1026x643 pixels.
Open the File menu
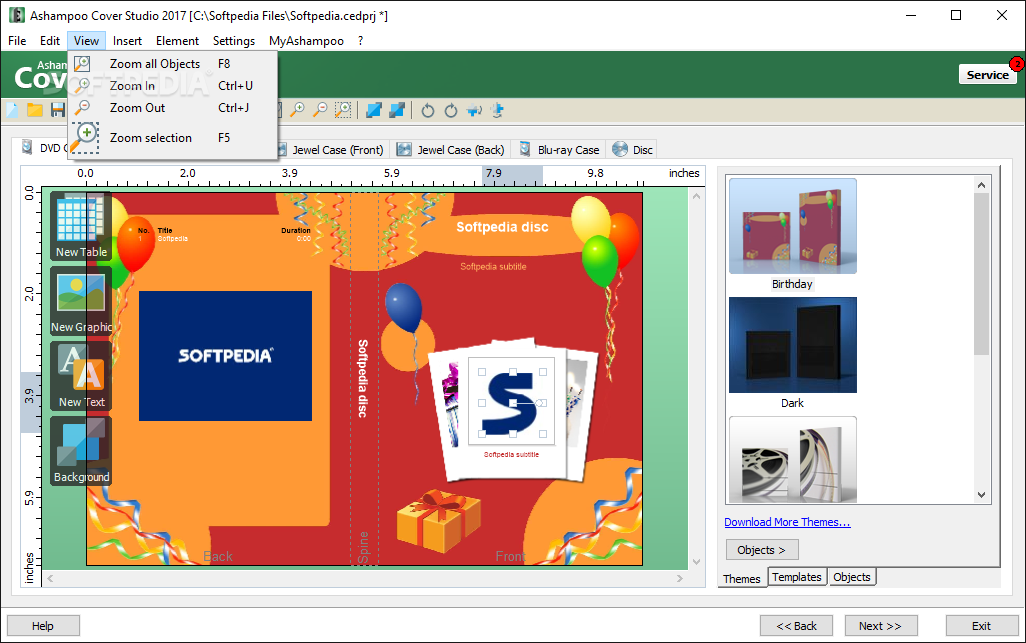pyautogui.click(x=17, y=41)
